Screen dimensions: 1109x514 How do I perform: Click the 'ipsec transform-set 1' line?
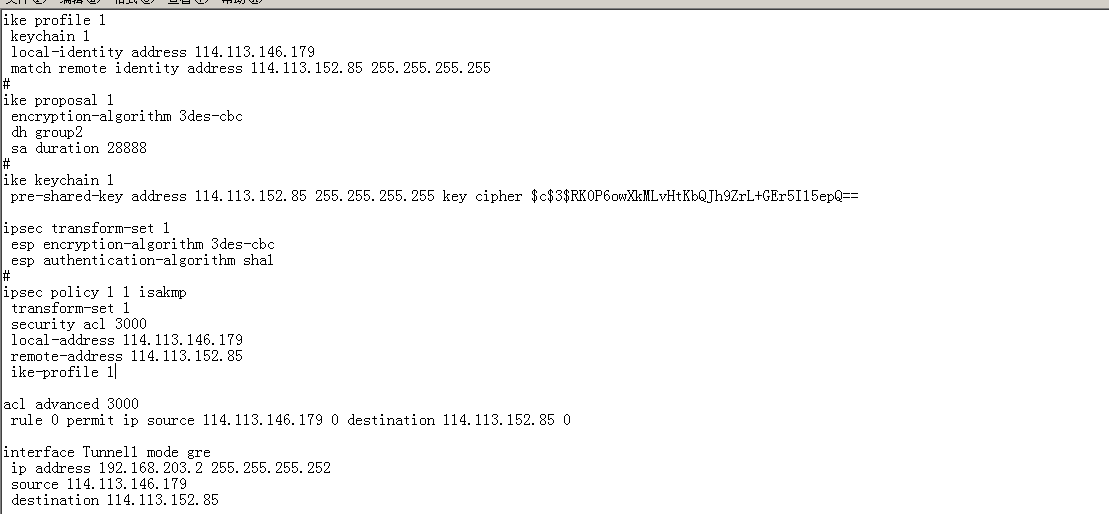86,229
